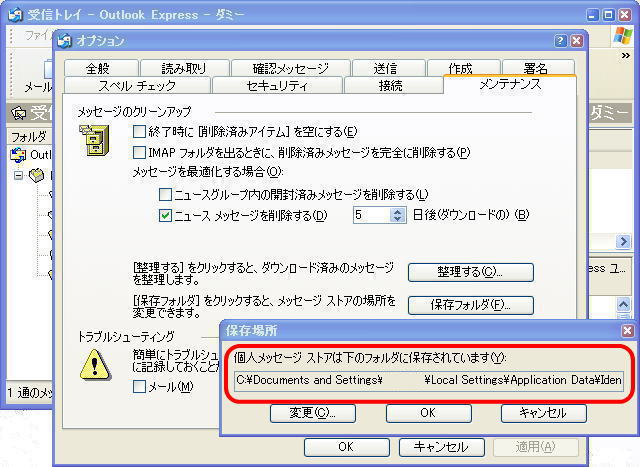Increase the days-after-download value
The height and width of the screenshot is (467, 640).
click(398, 211)
